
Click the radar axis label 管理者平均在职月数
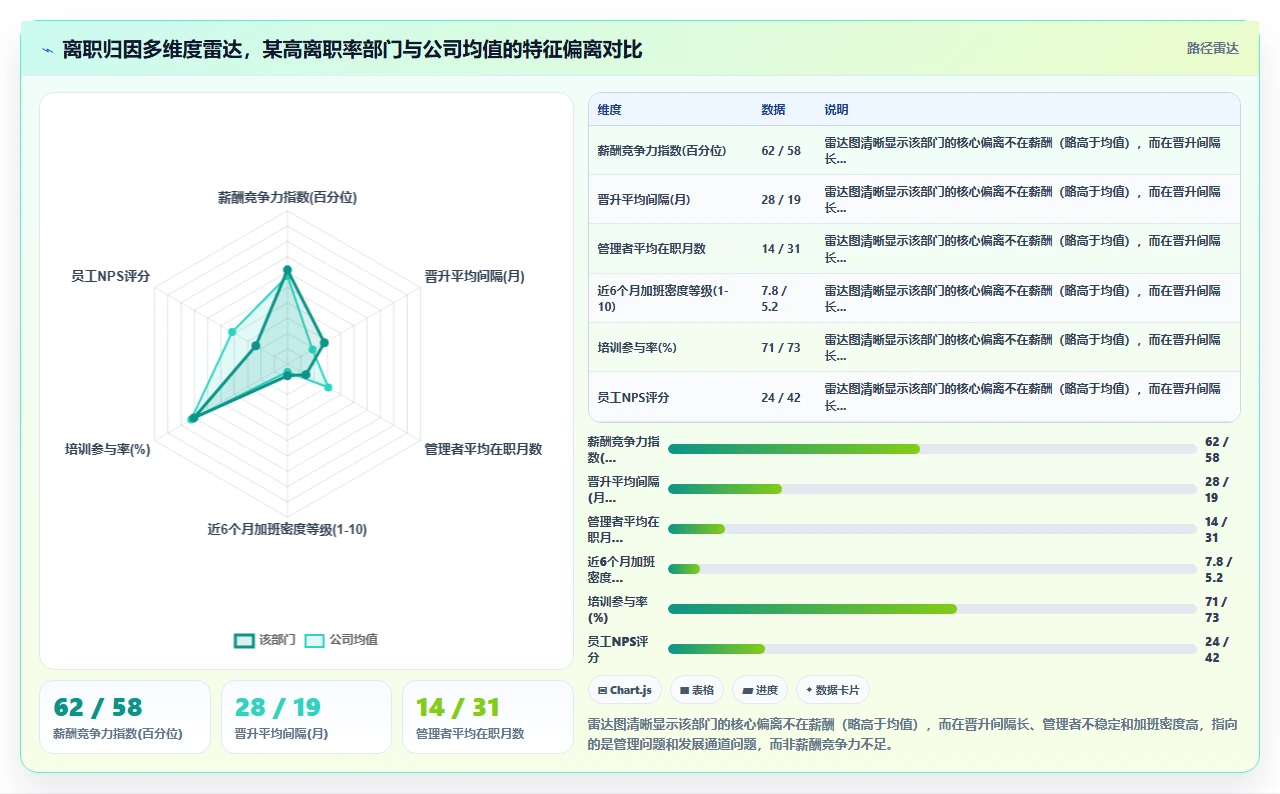click(x=483, y=450)
